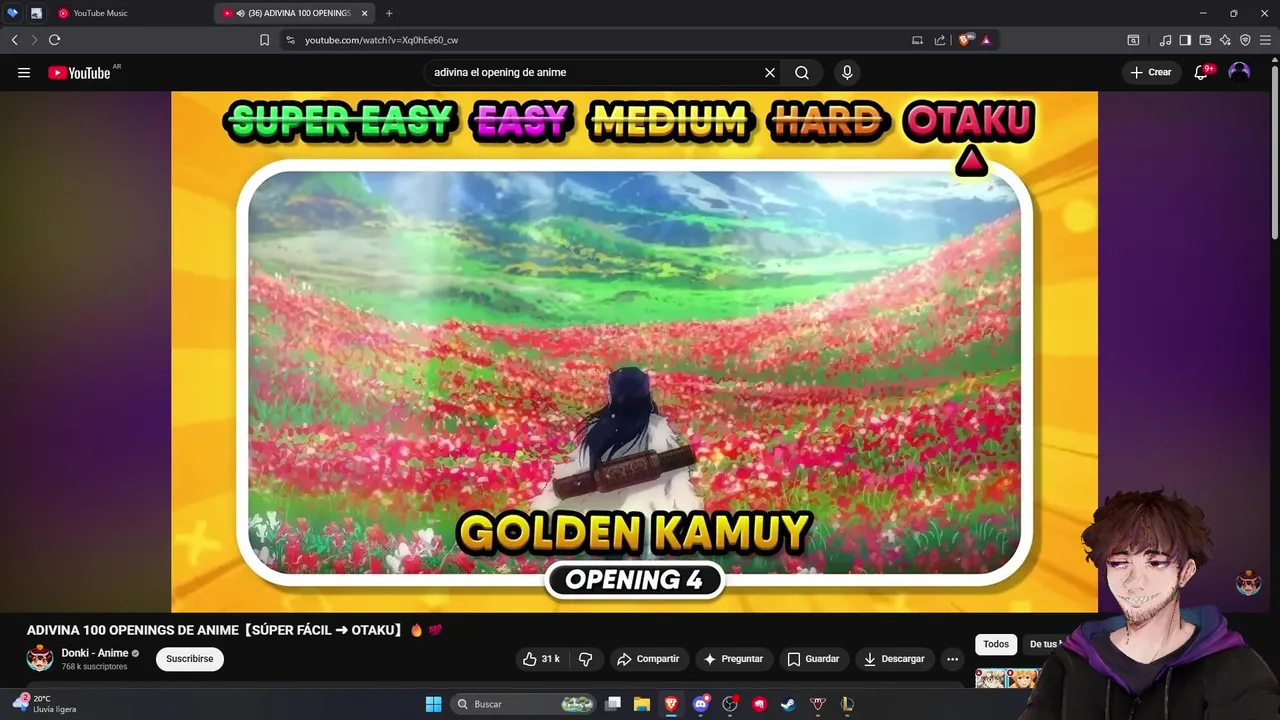Start voice search with microphone icon
Image resolution: width=1280 pixels, height=720 pixels.
pos(847,72)
